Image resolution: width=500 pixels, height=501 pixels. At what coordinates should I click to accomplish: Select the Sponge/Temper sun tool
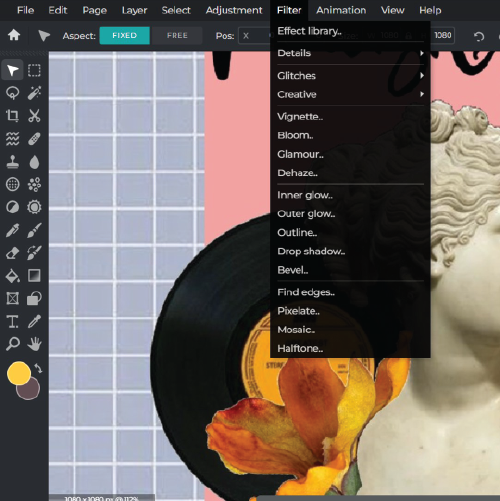coord(34,207)
